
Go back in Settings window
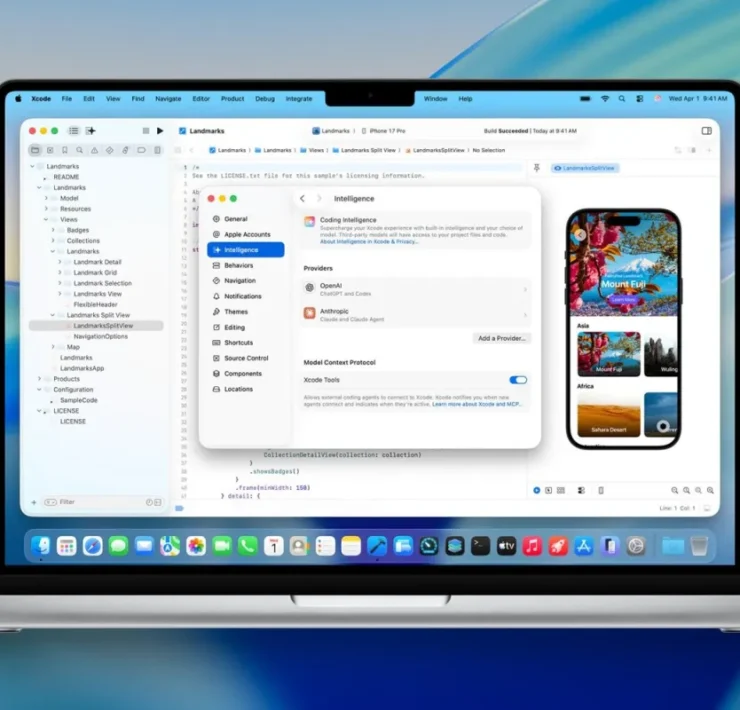click(x=303, y=199)
